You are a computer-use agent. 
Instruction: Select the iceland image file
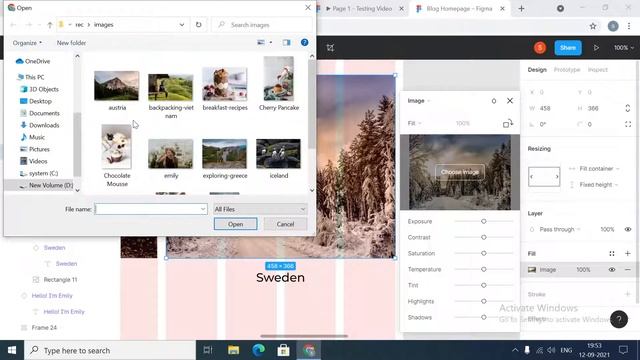tap(278, 153)
